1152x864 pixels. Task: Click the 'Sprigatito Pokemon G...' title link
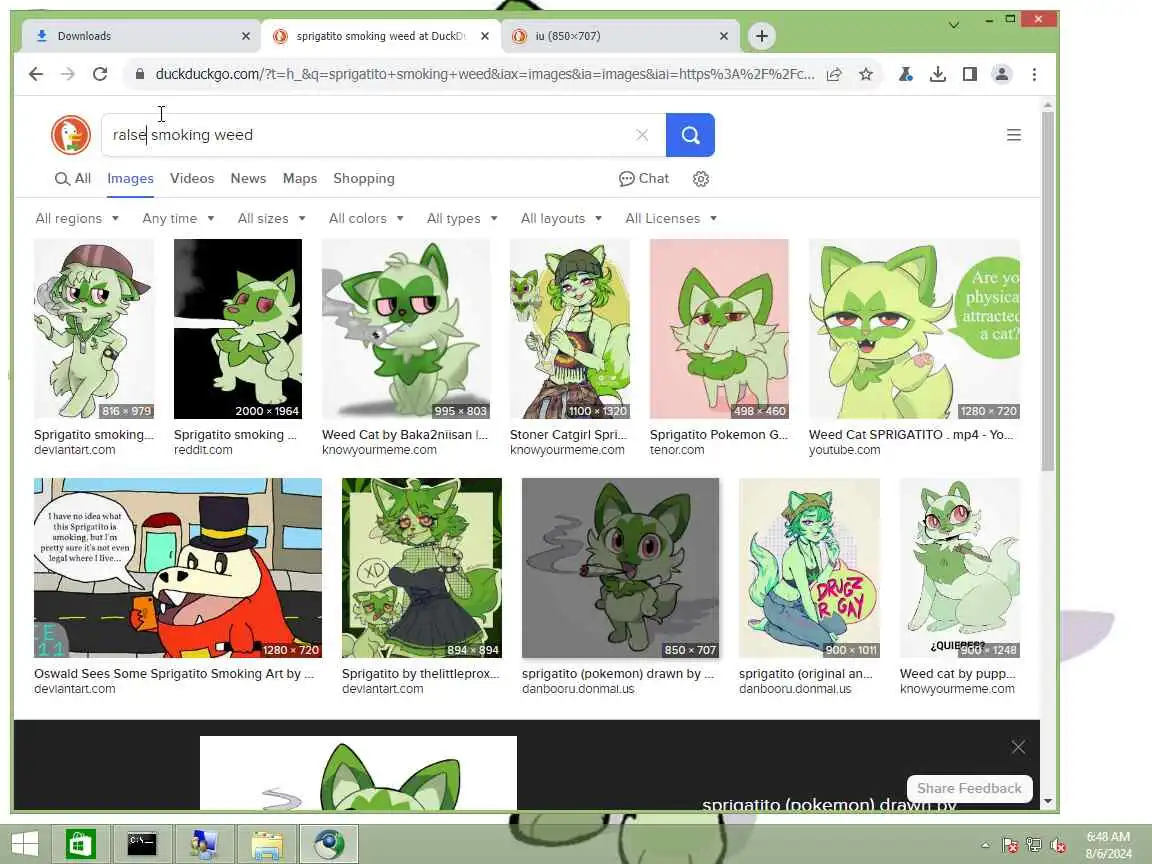[719, 435]
